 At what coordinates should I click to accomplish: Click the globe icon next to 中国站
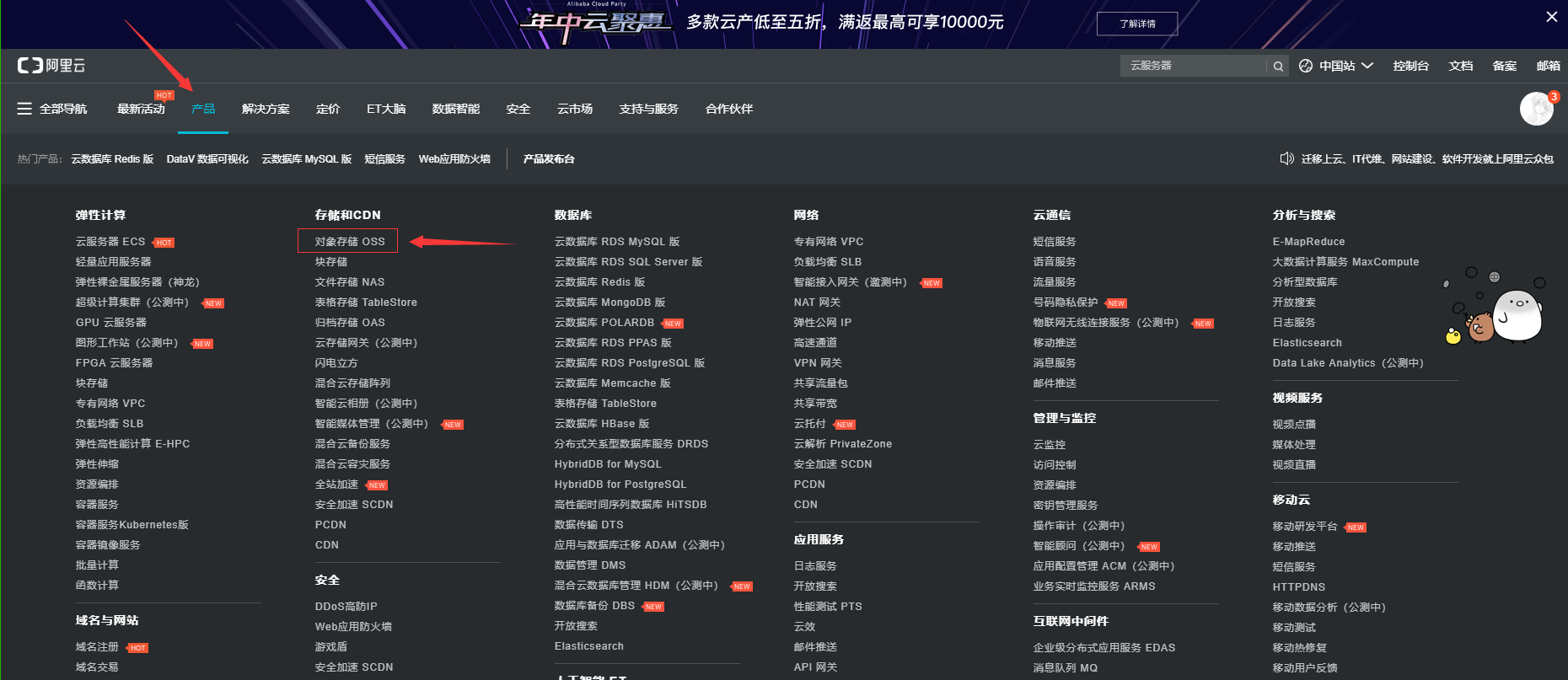(1306, 66)
